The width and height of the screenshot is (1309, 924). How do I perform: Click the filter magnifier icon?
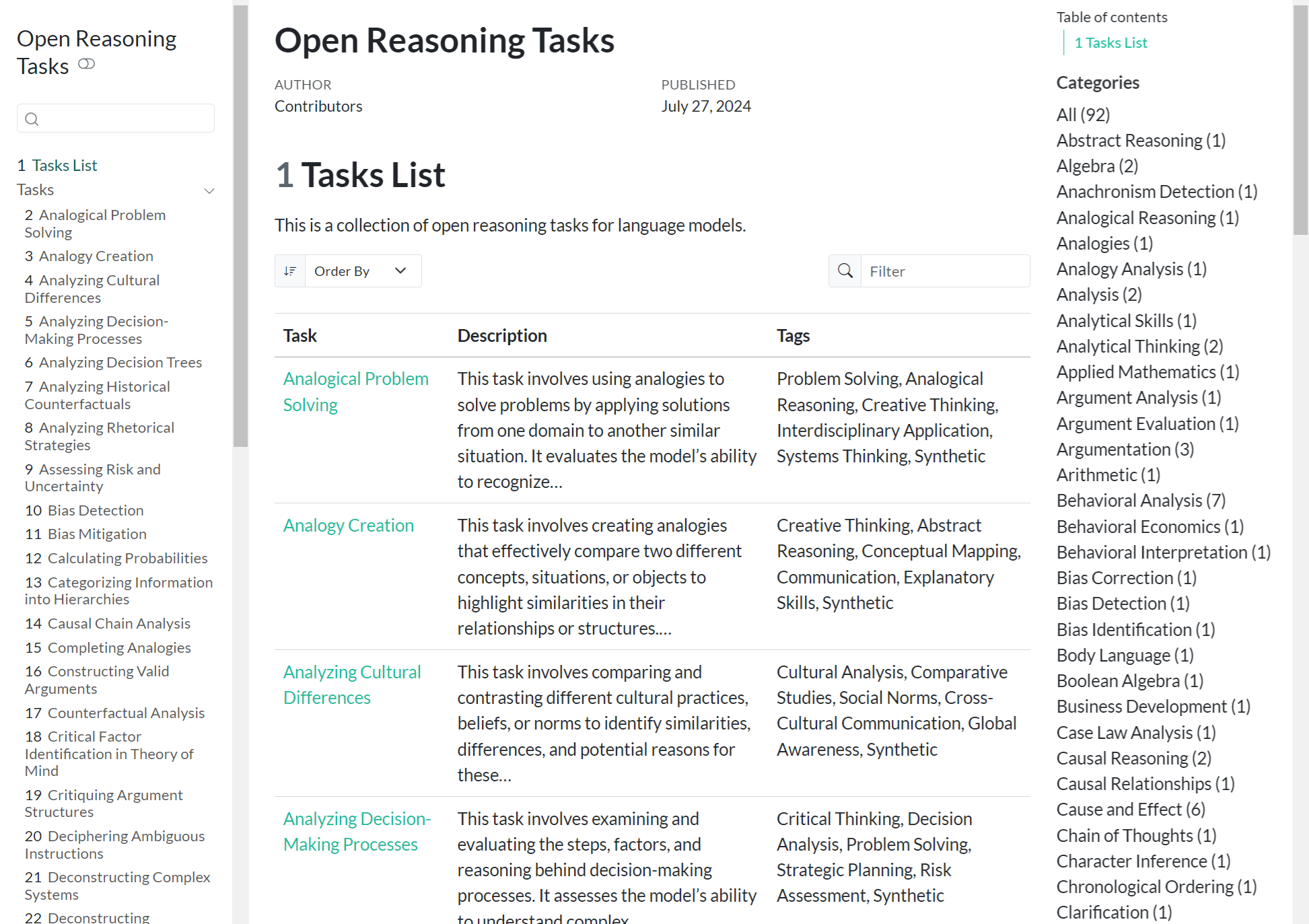point(845,271)
